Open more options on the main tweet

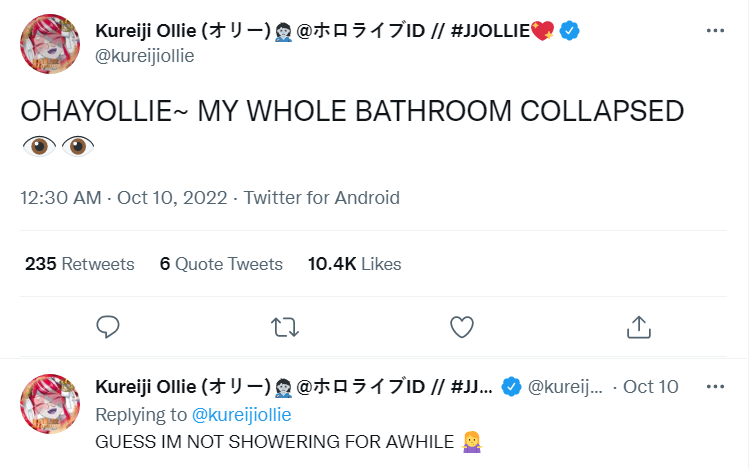coord(714,31)
